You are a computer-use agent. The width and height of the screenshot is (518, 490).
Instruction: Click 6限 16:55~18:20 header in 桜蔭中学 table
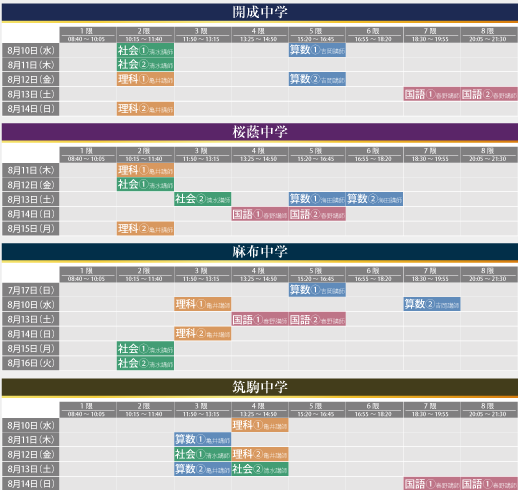(375, 155)
